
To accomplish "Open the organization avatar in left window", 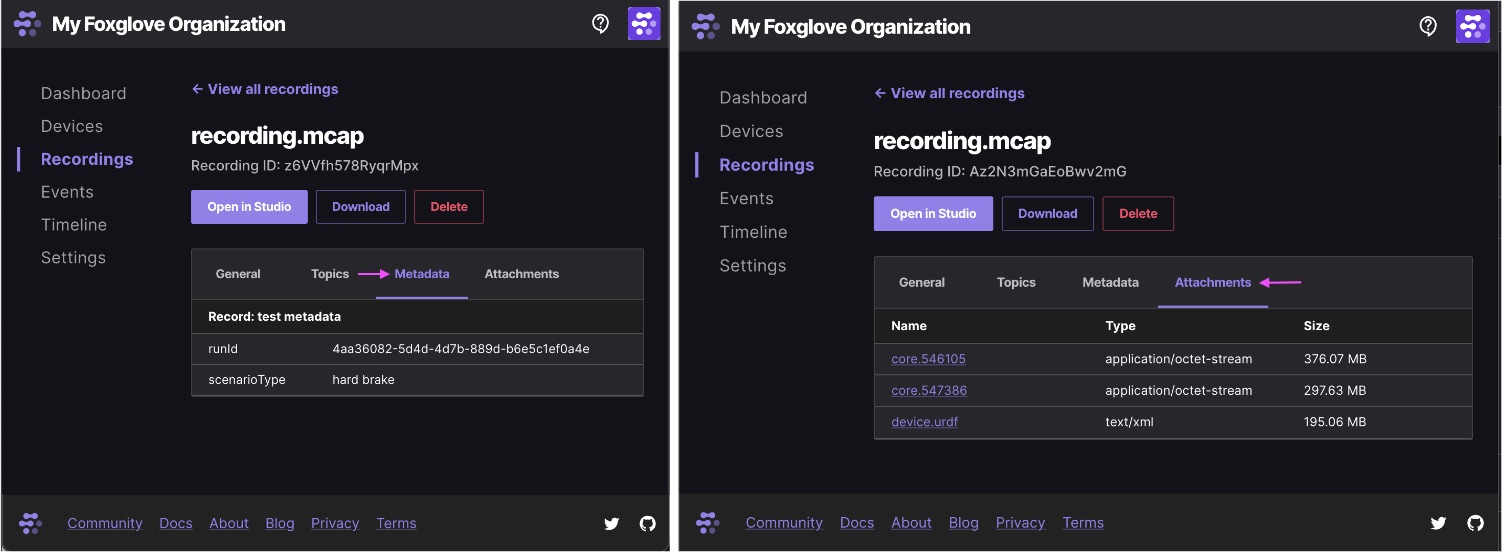I will (644, 24).
